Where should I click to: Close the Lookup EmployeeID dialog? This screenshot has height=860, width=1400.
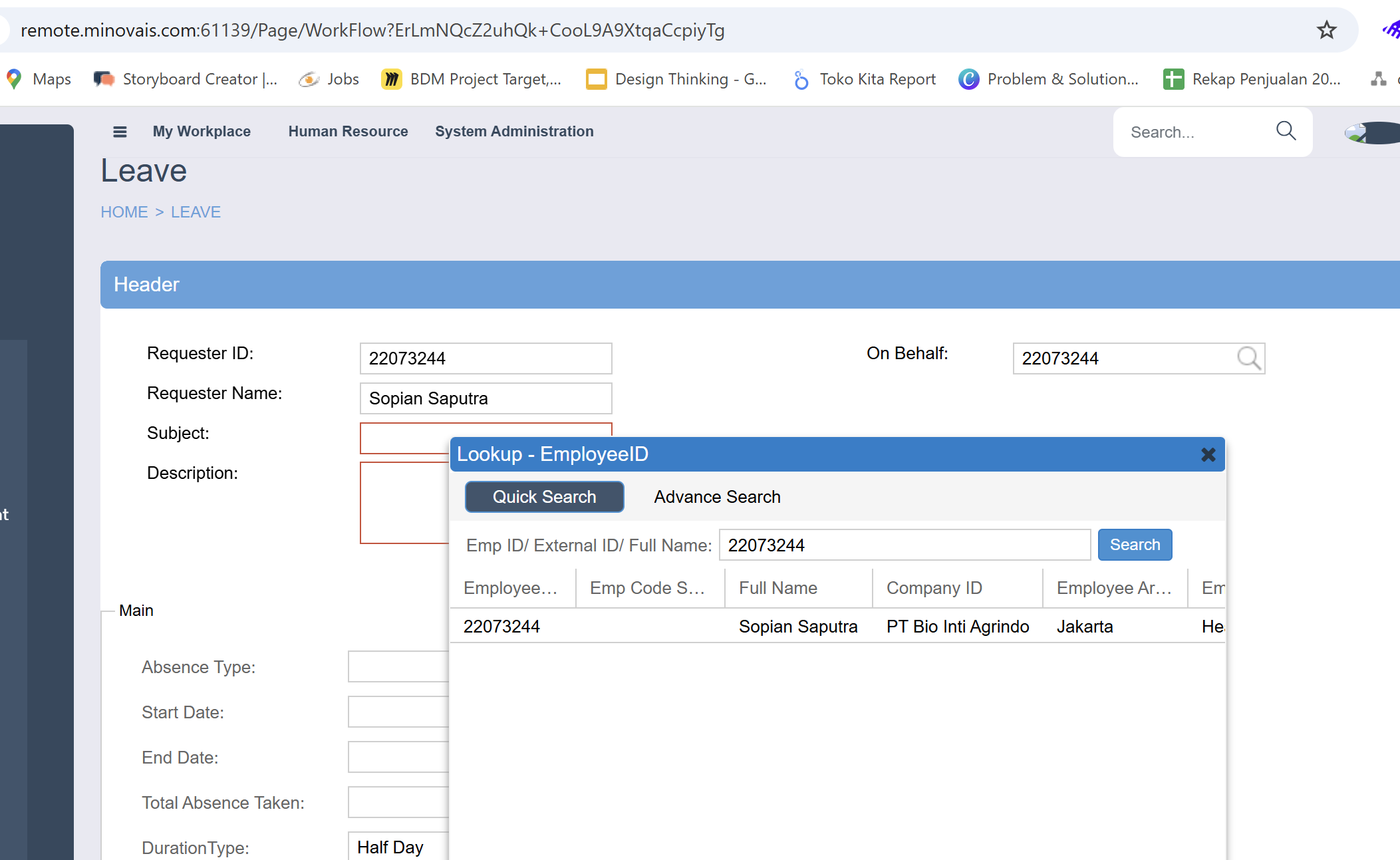[x=1208, y=454]
